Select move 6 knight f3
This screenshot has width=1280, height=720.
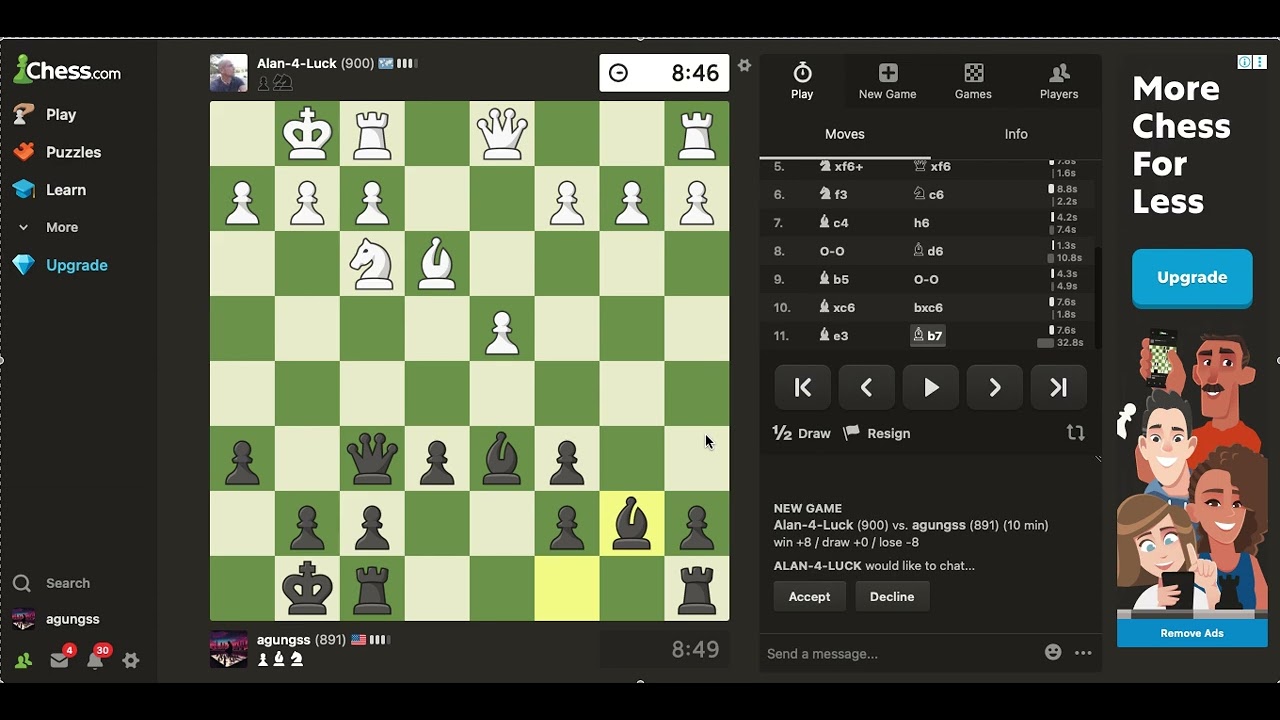pos(833,195)
